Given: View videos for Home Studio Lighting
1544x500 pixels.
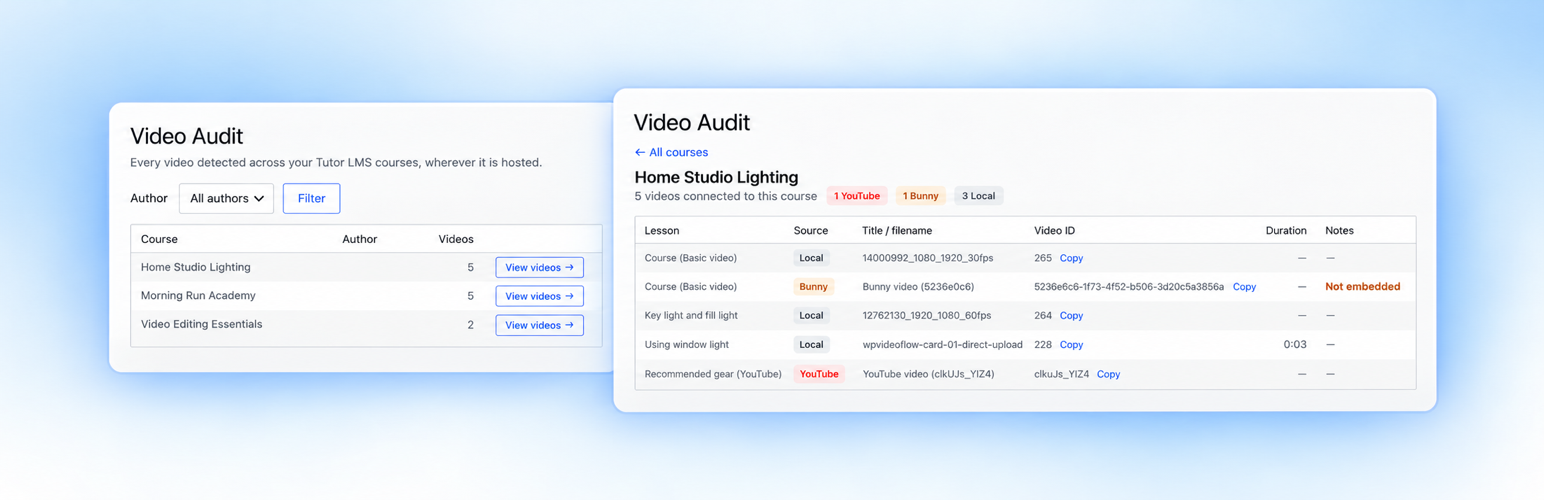Looking at the screenshot, I should 539,267.
